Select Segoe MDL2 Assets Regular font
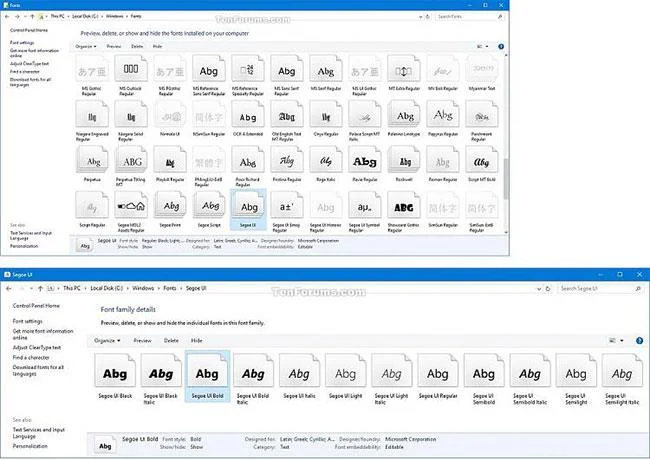Image resolution: width=650 pixels, height=460 pixels. 131,206
